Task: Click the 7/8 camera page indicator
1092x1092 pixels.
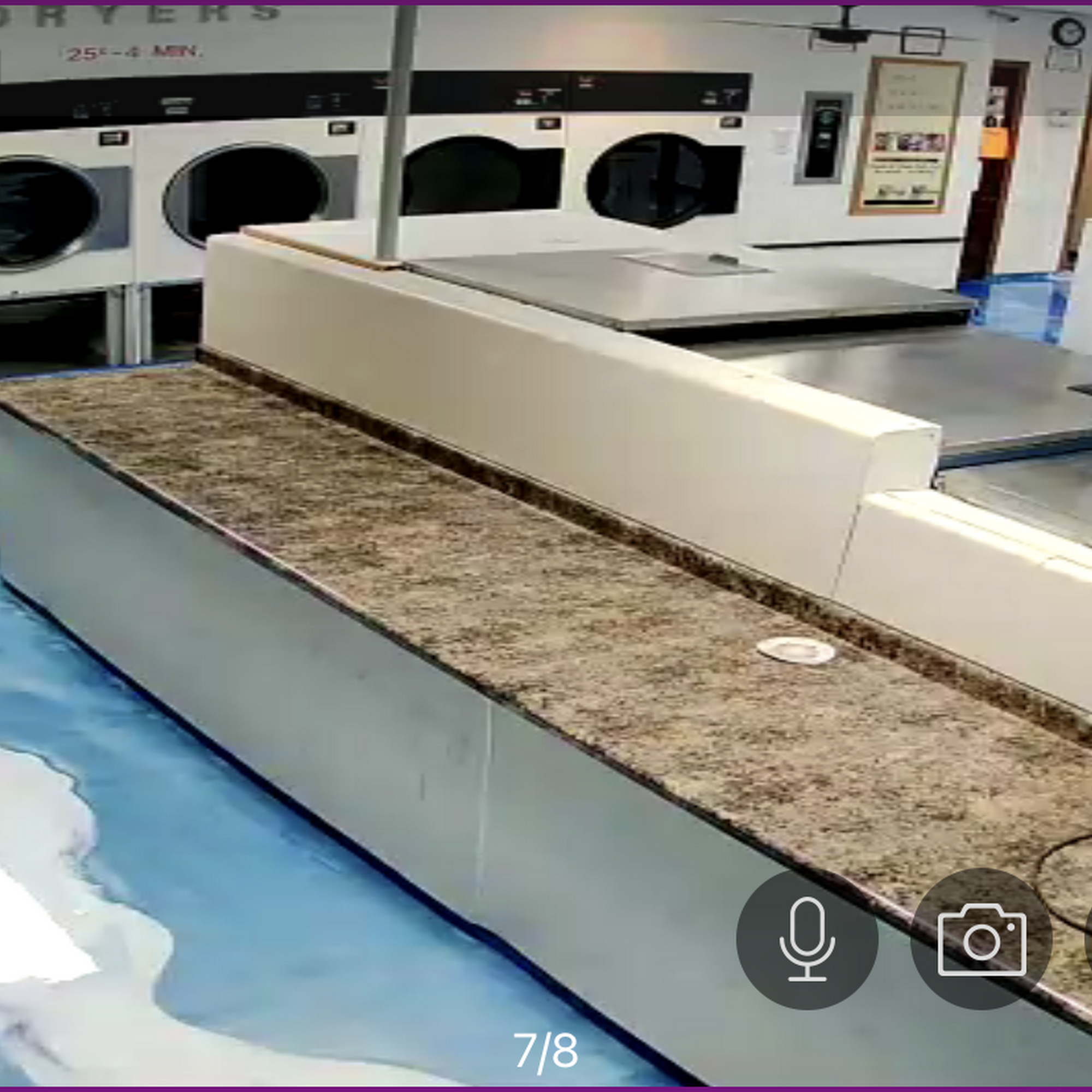Action: pos(545,1051)
